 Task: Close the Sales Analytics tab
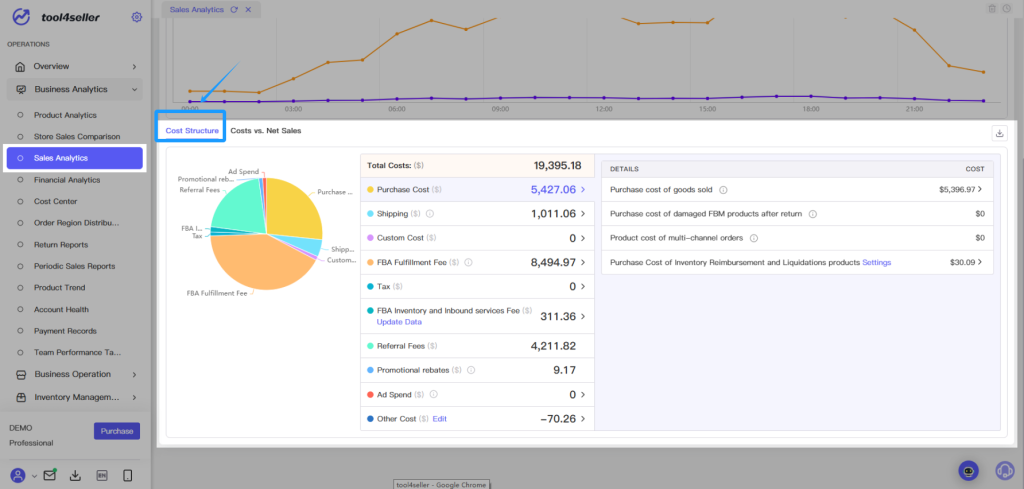coord(248,10)
